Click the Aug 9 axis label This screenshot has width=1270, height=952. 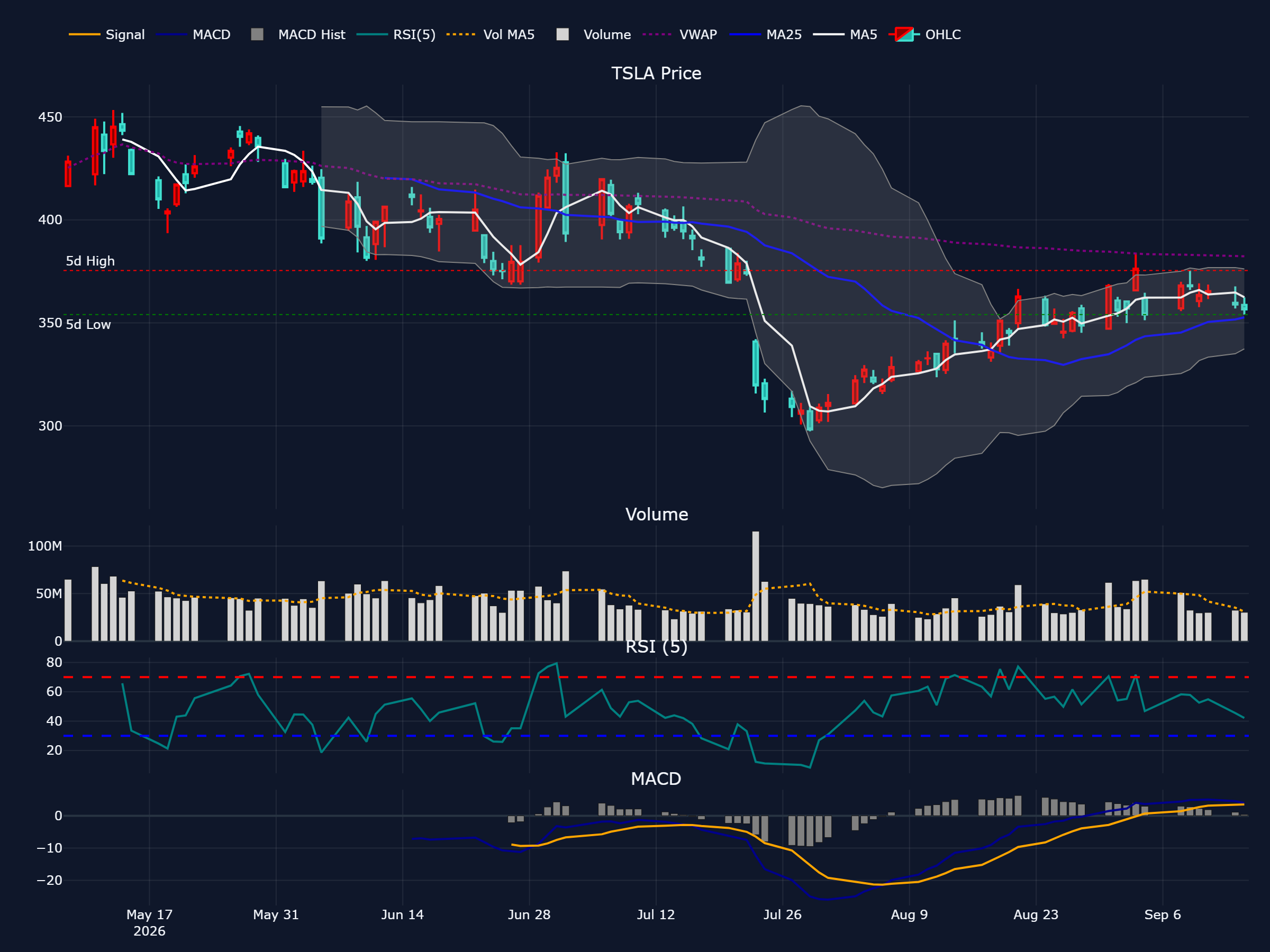[910, 914]
